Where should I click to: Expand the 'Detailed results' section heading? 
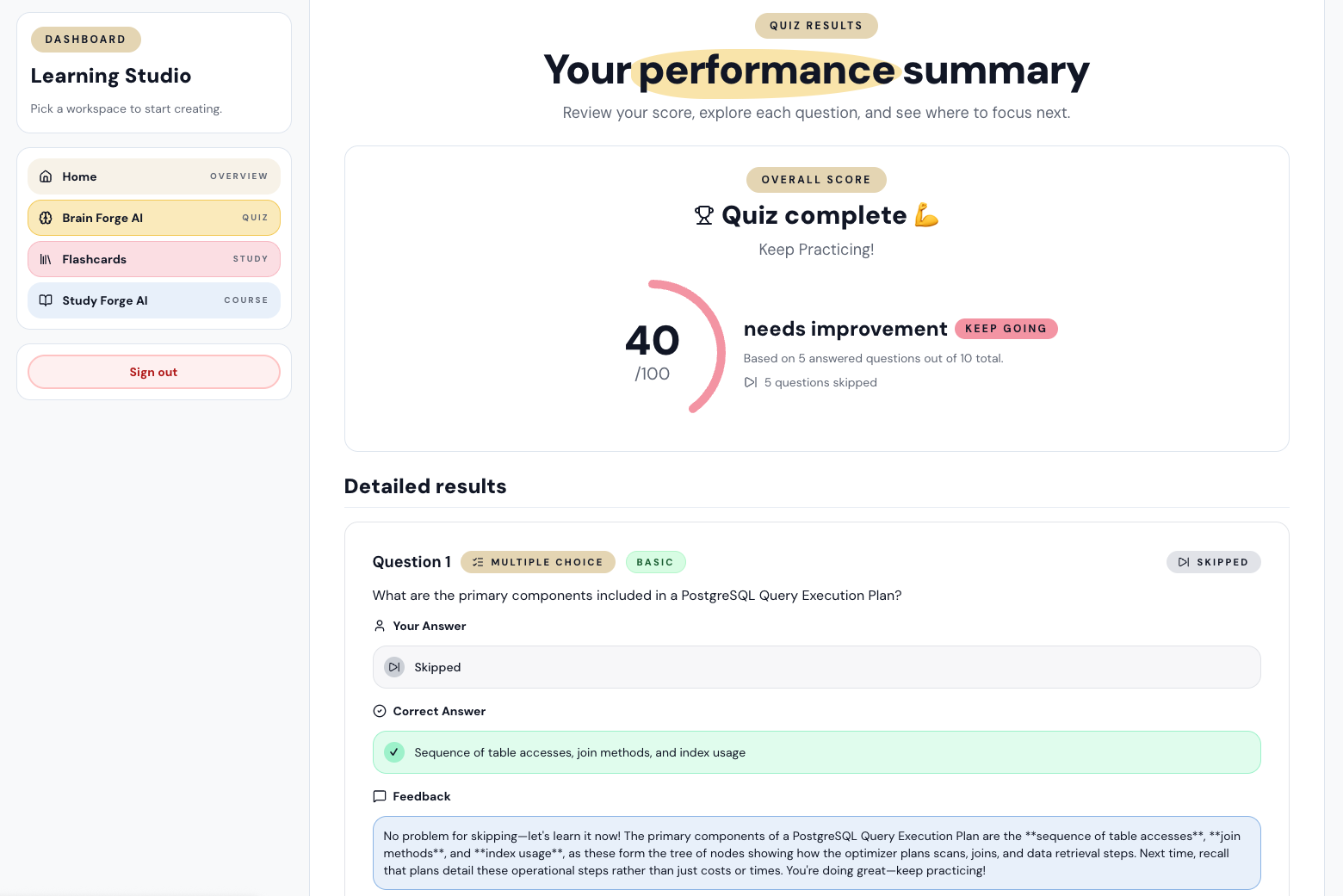point(425,485)
